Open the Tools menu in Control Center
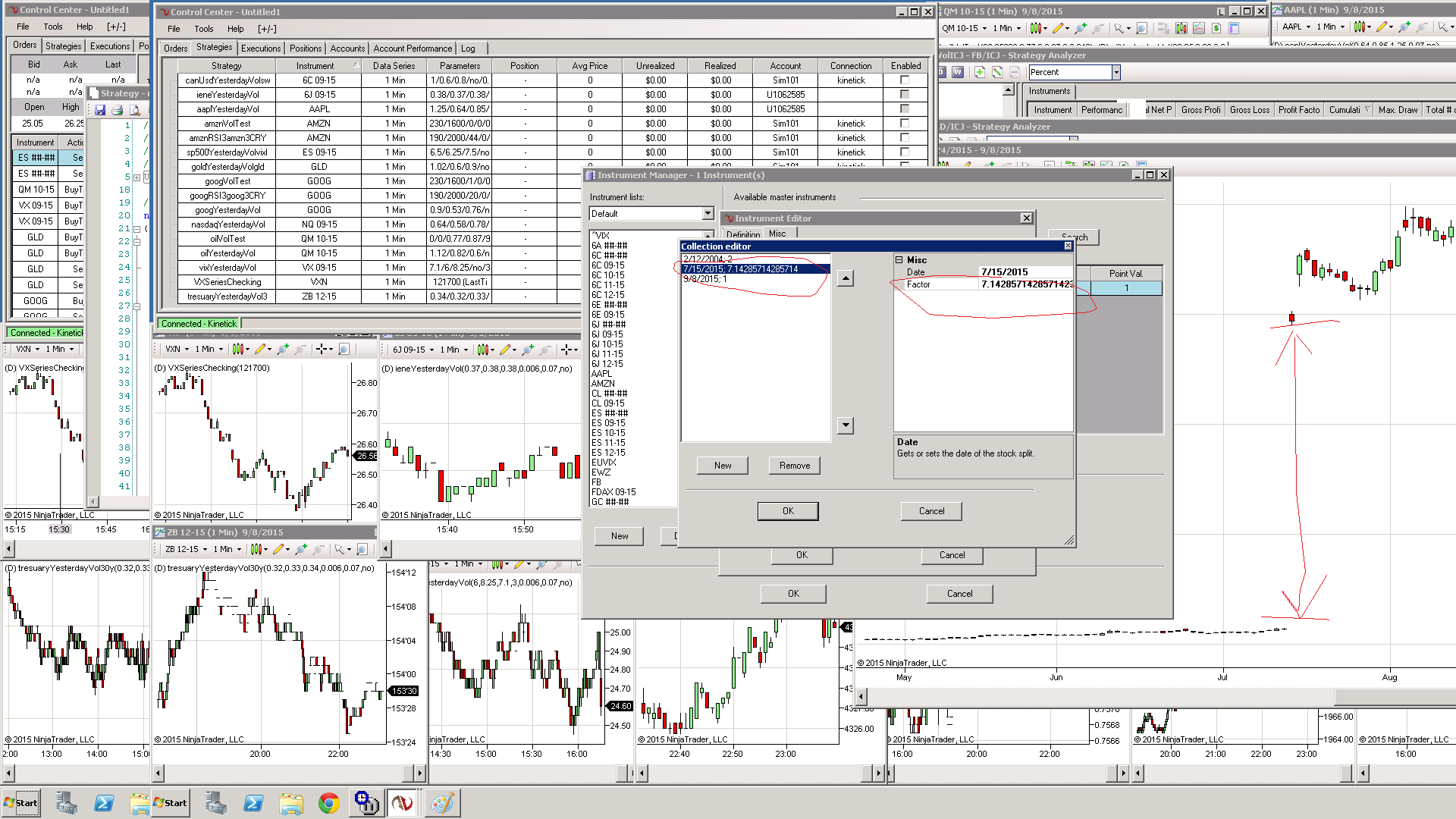1456x819 pixels. tap(204, 29)
